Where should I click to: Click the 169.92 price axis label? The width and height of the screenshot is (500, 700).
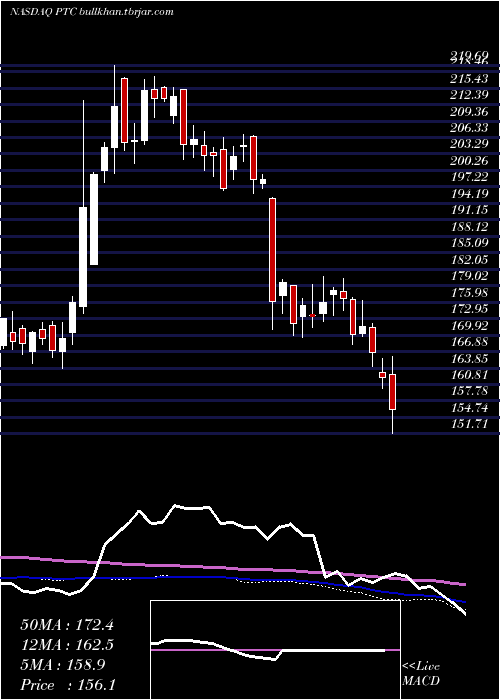[x=469, y=326]
